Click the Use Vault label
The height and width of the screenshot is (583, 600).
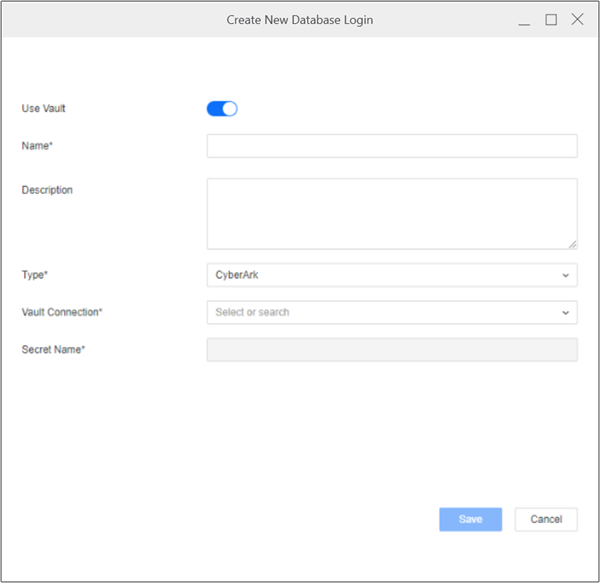tap(43, 108)
